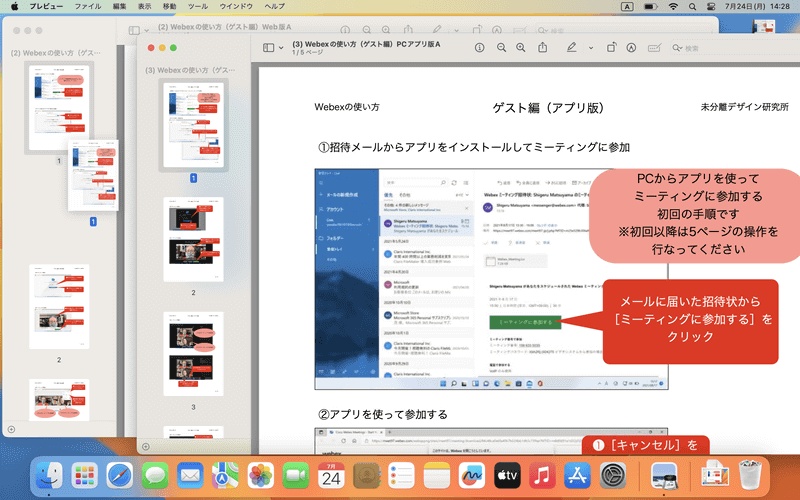Open the ウインドウ menu
The image size is (800, 500).
(x=236, y=6)
